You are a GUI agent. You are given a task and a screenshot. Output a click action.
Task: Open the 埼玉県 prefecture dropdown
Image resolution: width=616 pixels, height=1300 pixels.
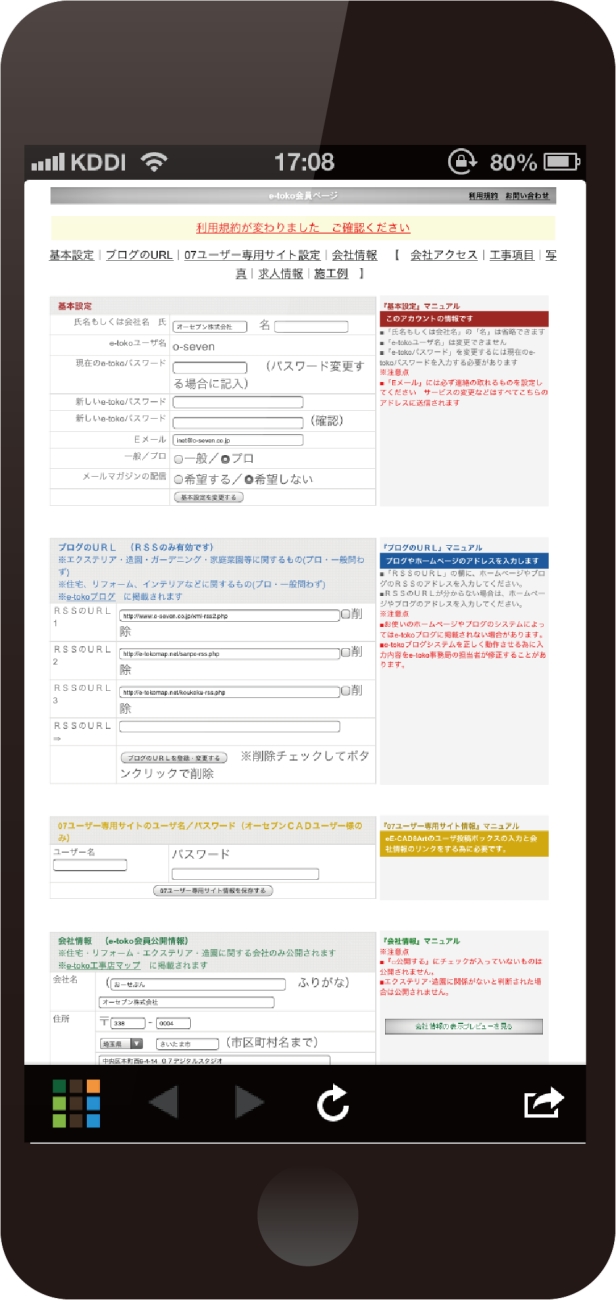(x=122, y=1042)
